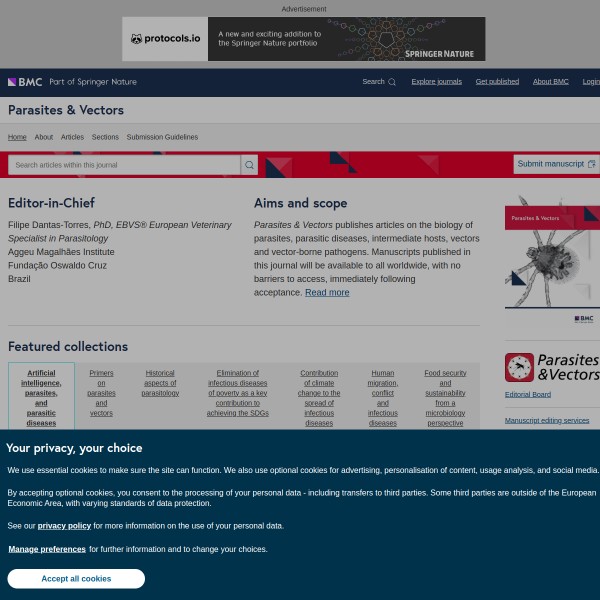
Task: Type in the journal article search field
Action: [x=124, y=165]
